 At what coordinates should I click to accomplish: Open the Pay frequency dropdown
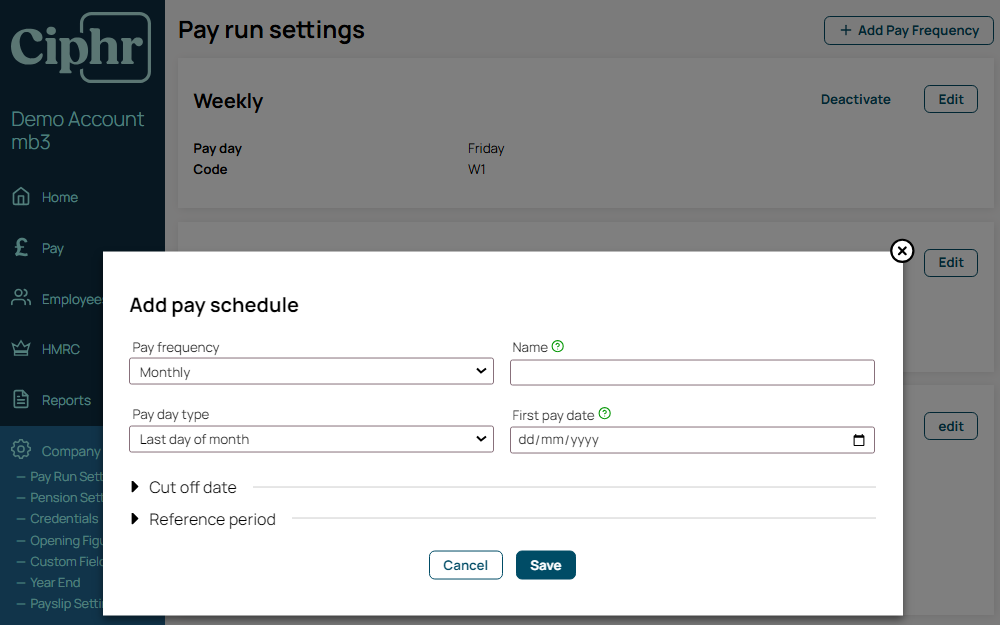311,372
